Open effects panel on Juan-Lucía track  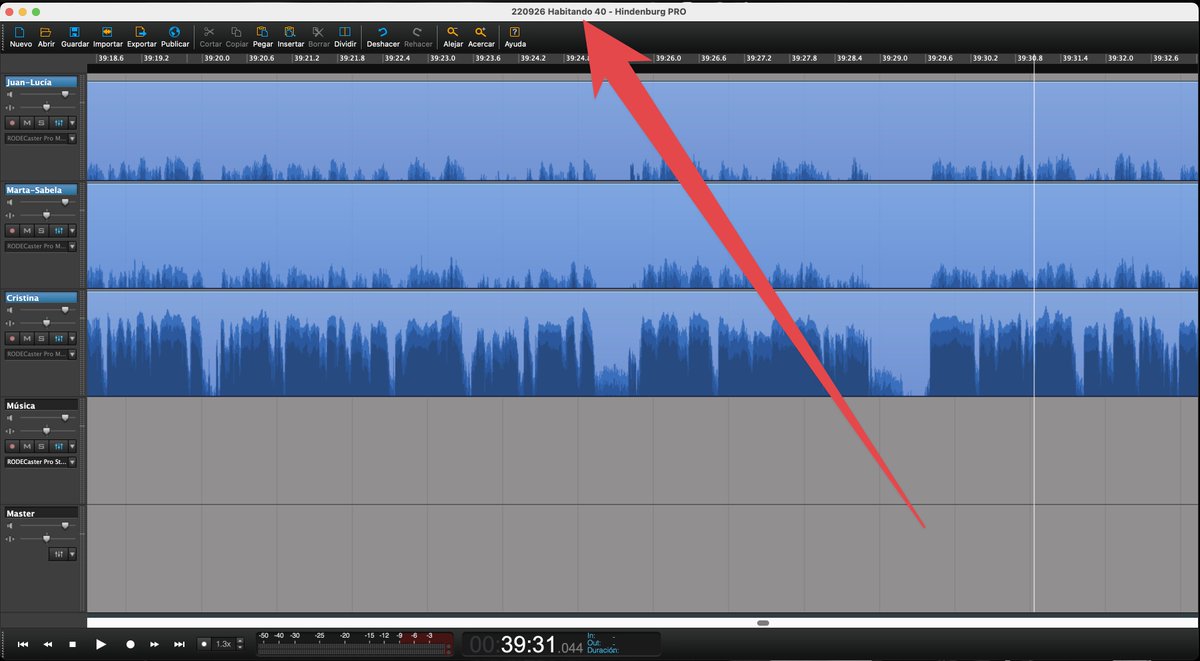(x=58, y=122)
